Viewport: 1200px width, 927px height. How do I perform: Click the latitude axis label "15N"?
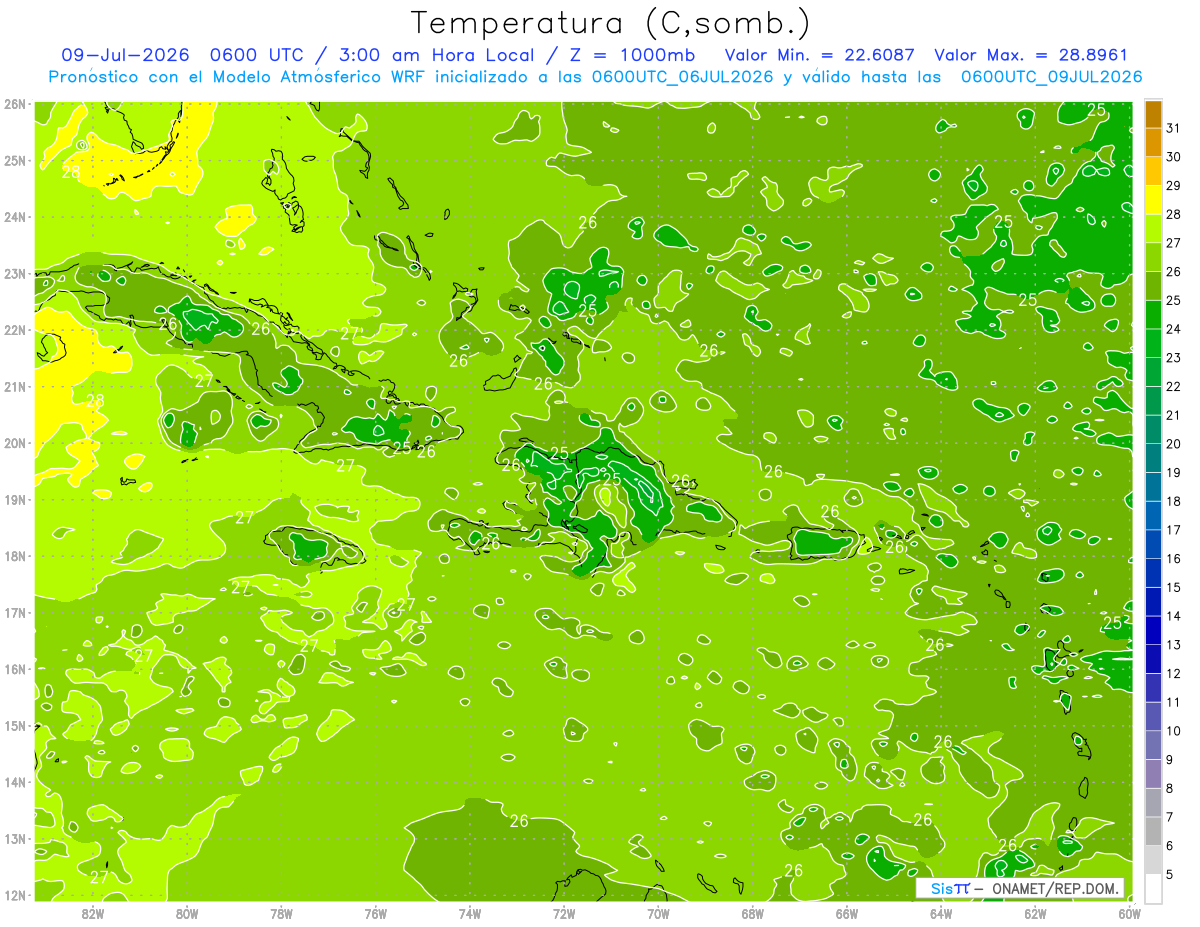15,726
